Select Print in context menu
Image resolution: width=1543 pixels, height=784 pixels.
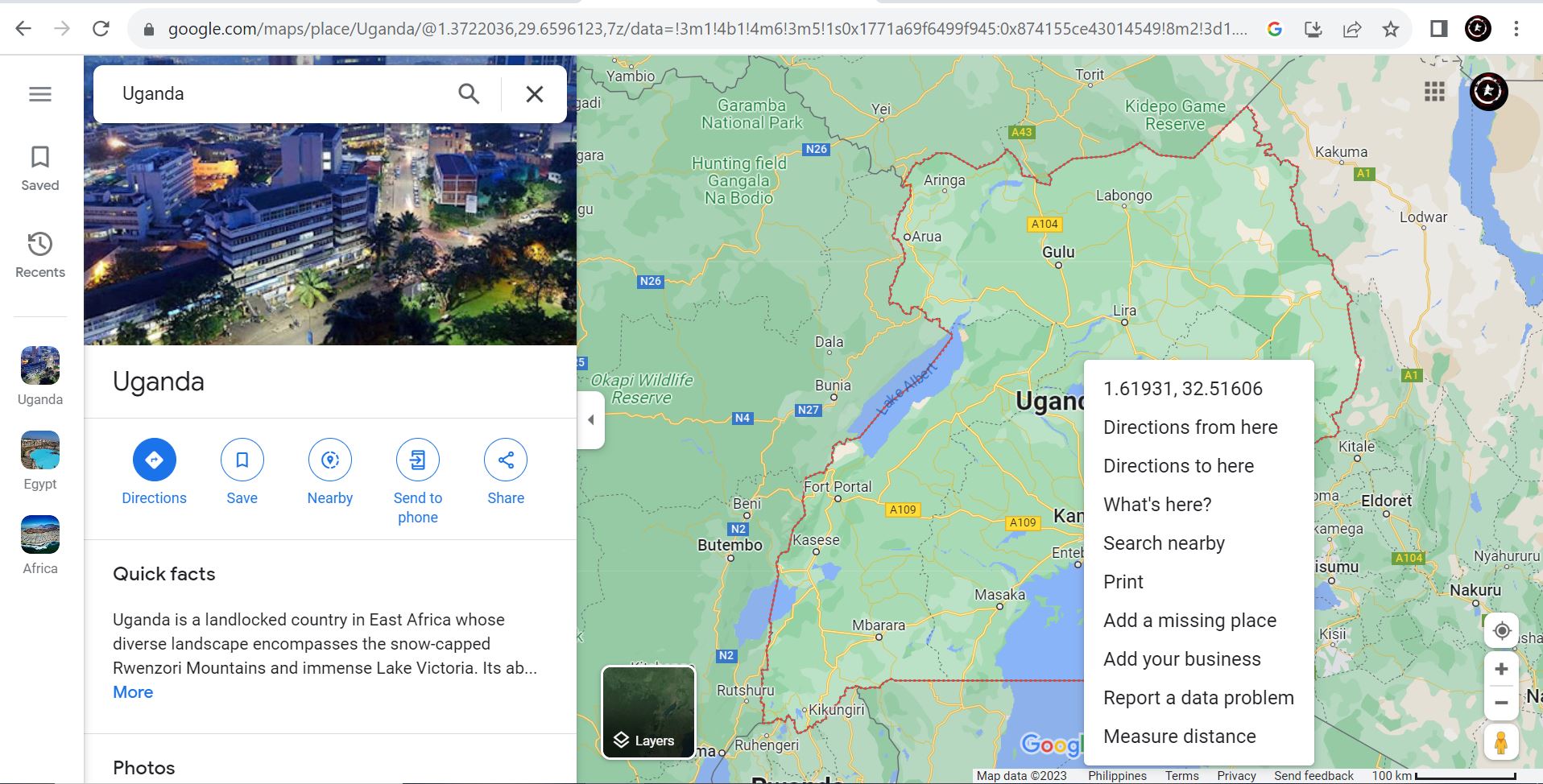(1198, 582)
